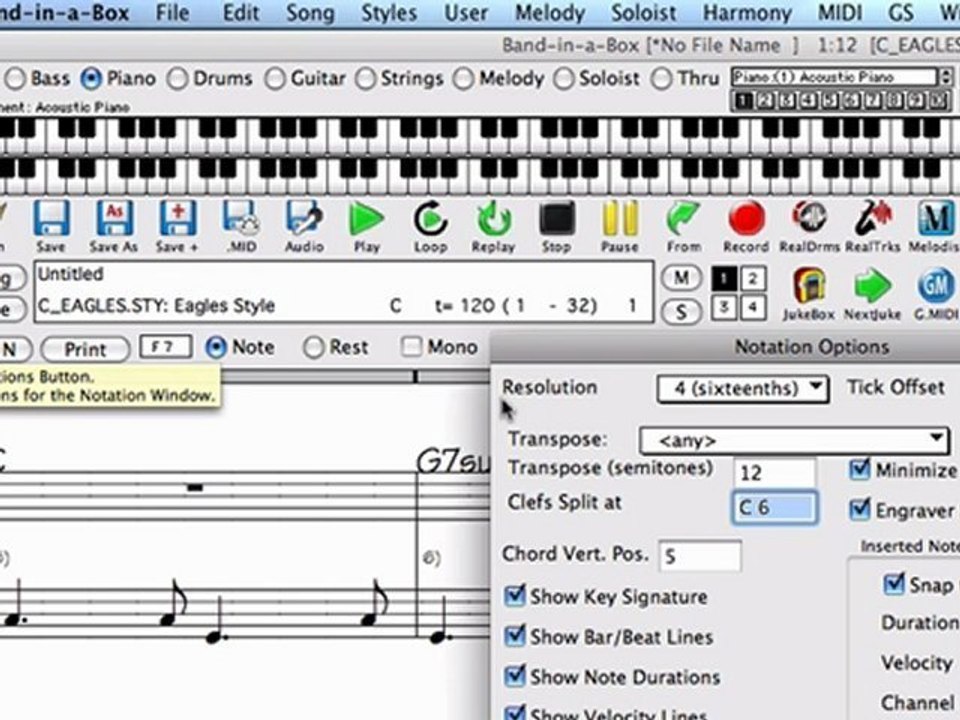Enable the Mono checkbox
The height and width of the screenshot is (720, 960).
click(411, 347)
